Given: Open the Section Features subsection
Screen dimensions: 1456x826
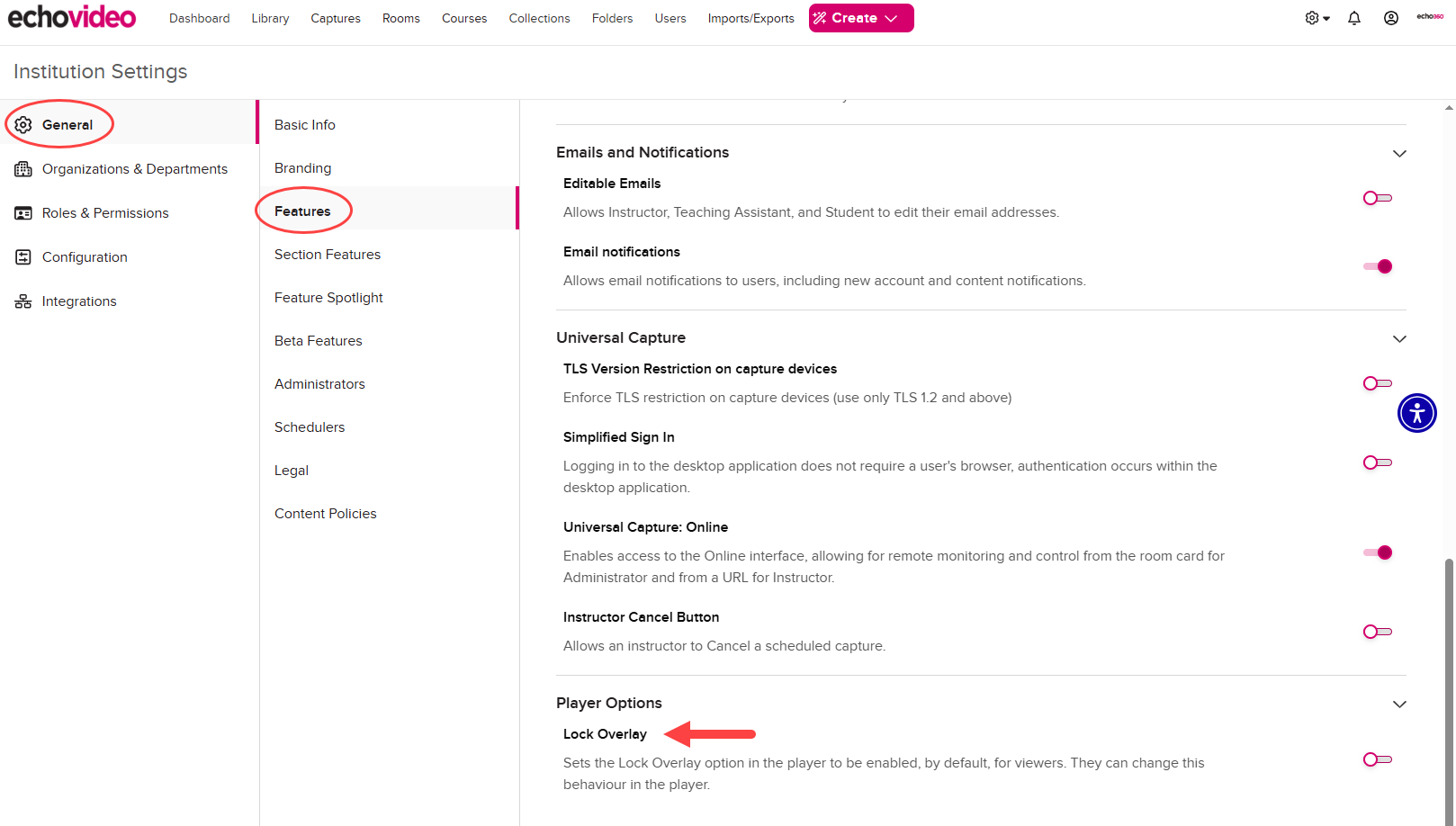Looking at the screenshot, I should click(x=390, y=255).
